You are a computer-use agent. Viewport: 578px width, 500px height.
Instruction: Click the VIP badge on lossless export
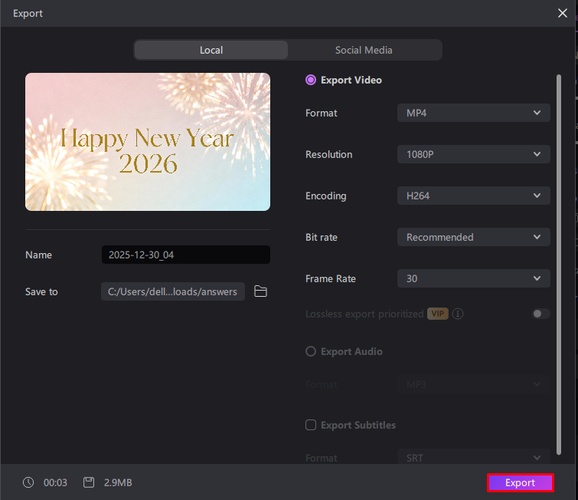point(438,314)
